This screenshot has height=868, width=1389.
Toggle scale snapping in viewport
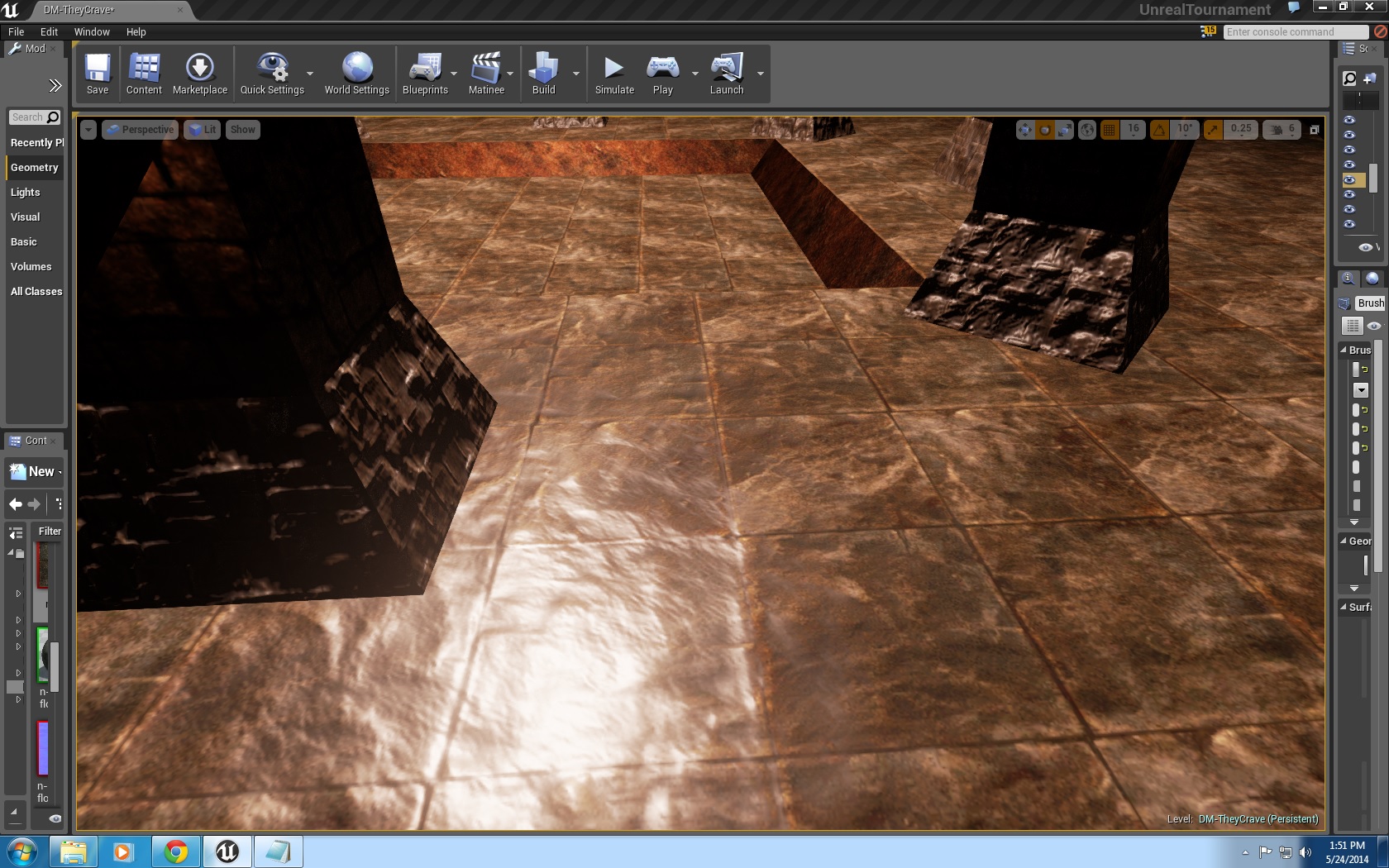[1213, 130]
